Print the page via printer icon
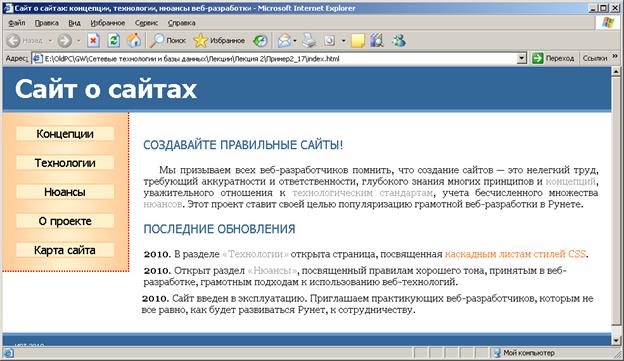624x361 pixels. click(309, 40)
